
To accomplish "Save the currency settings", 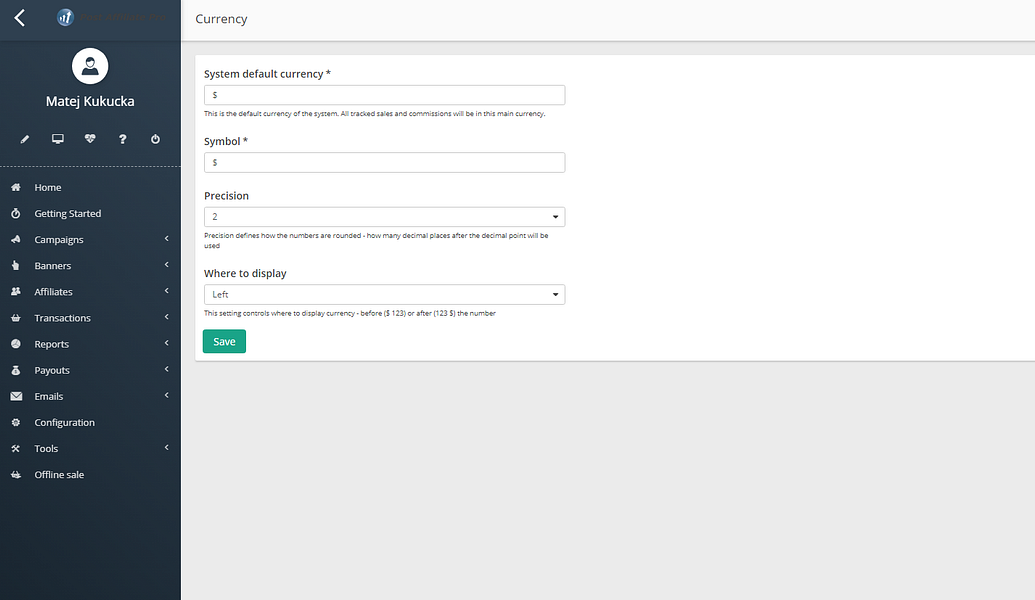I will [224, 341].
